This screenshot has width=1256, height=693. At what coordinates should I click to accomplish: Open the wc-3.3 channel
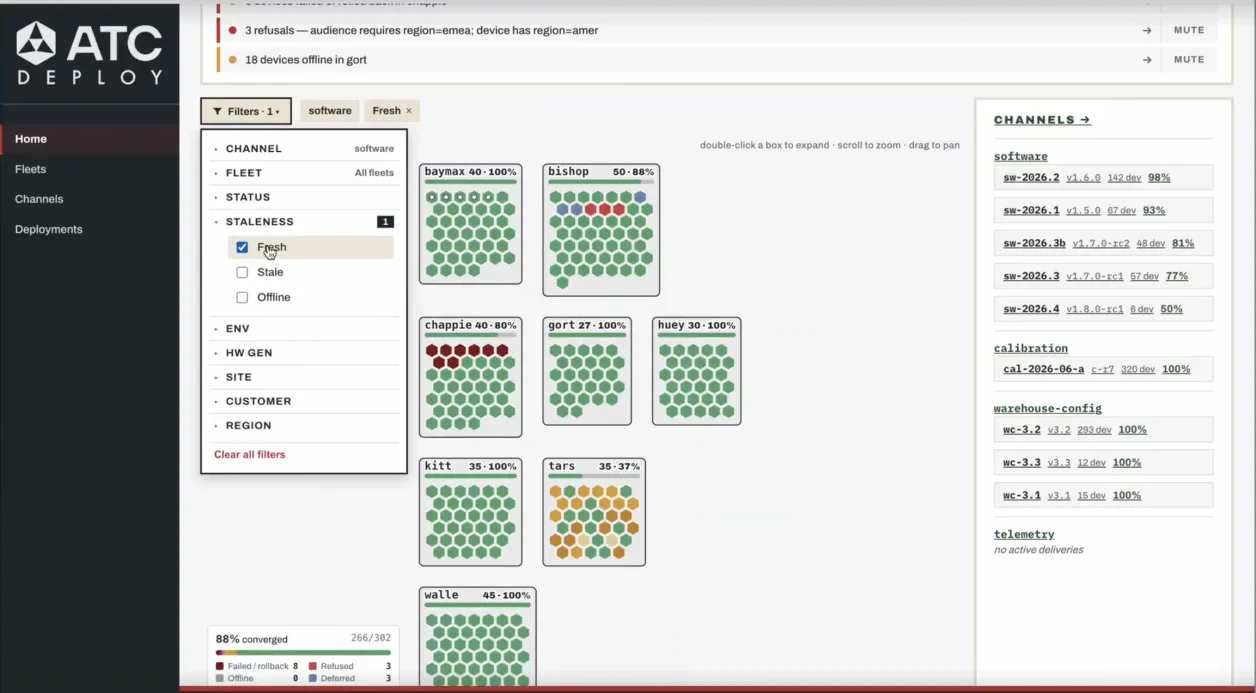point(1022,462)
